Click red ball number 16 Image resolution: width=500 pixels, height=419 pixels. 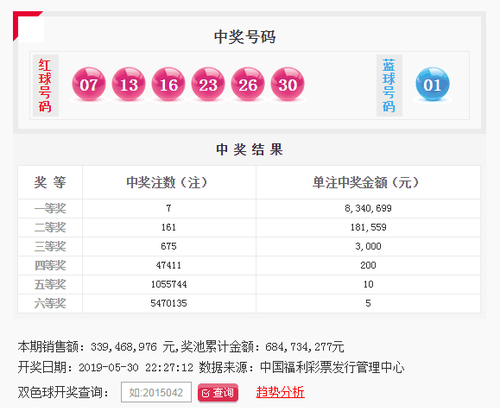[x=168, y=84]
